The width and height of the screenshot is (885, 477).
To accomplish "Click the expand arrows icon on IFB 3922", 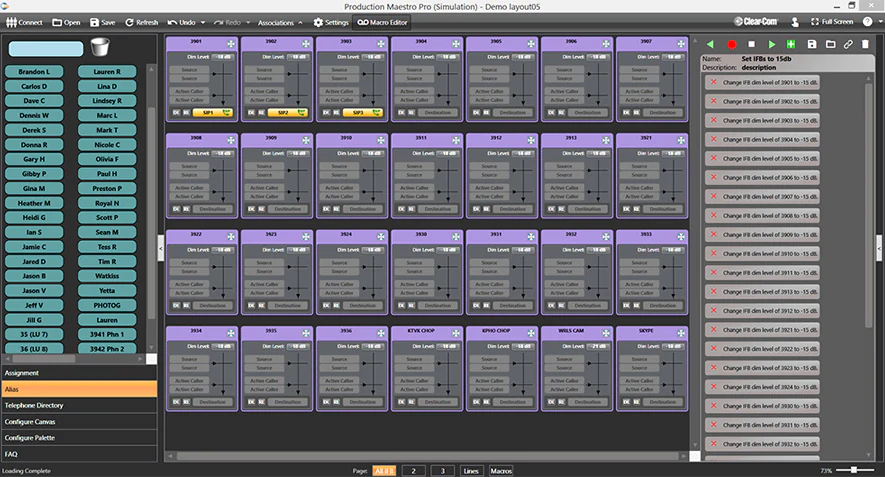I will click(x=231, y=237).
